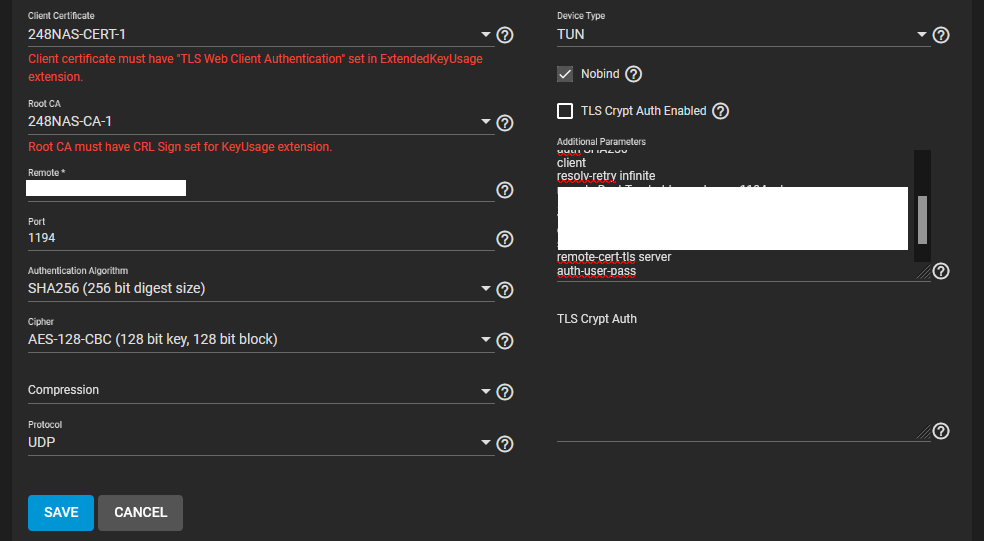The width and height of the screenshot is (984, 541).
Task: Enable TLS Crypt Auth checkbox
Action: coord(566,111)
